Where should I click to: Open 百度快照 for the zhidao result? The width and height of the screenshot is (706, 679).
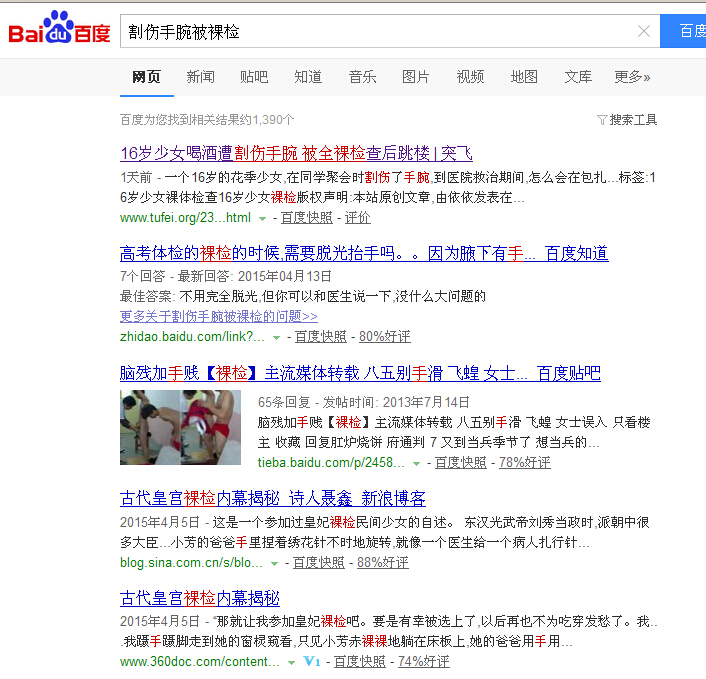click(x=321, y=337)
